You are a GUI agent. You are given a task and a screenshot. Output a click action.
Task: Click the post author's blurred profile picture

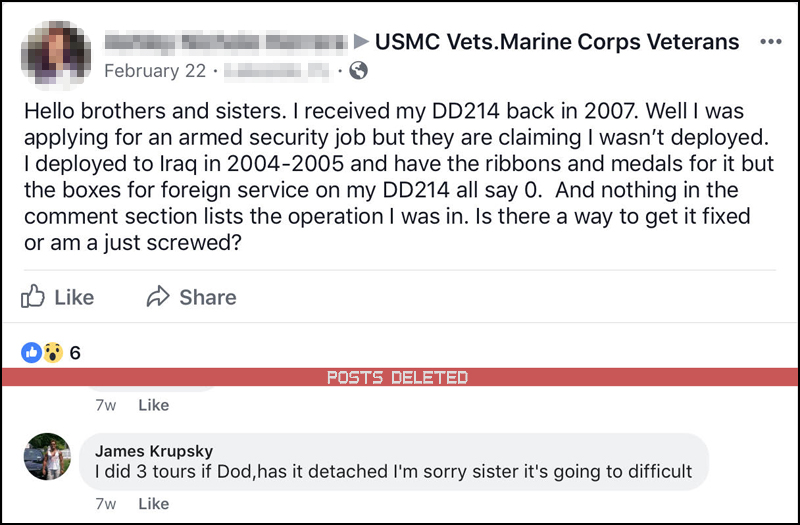tap(55, 51)
